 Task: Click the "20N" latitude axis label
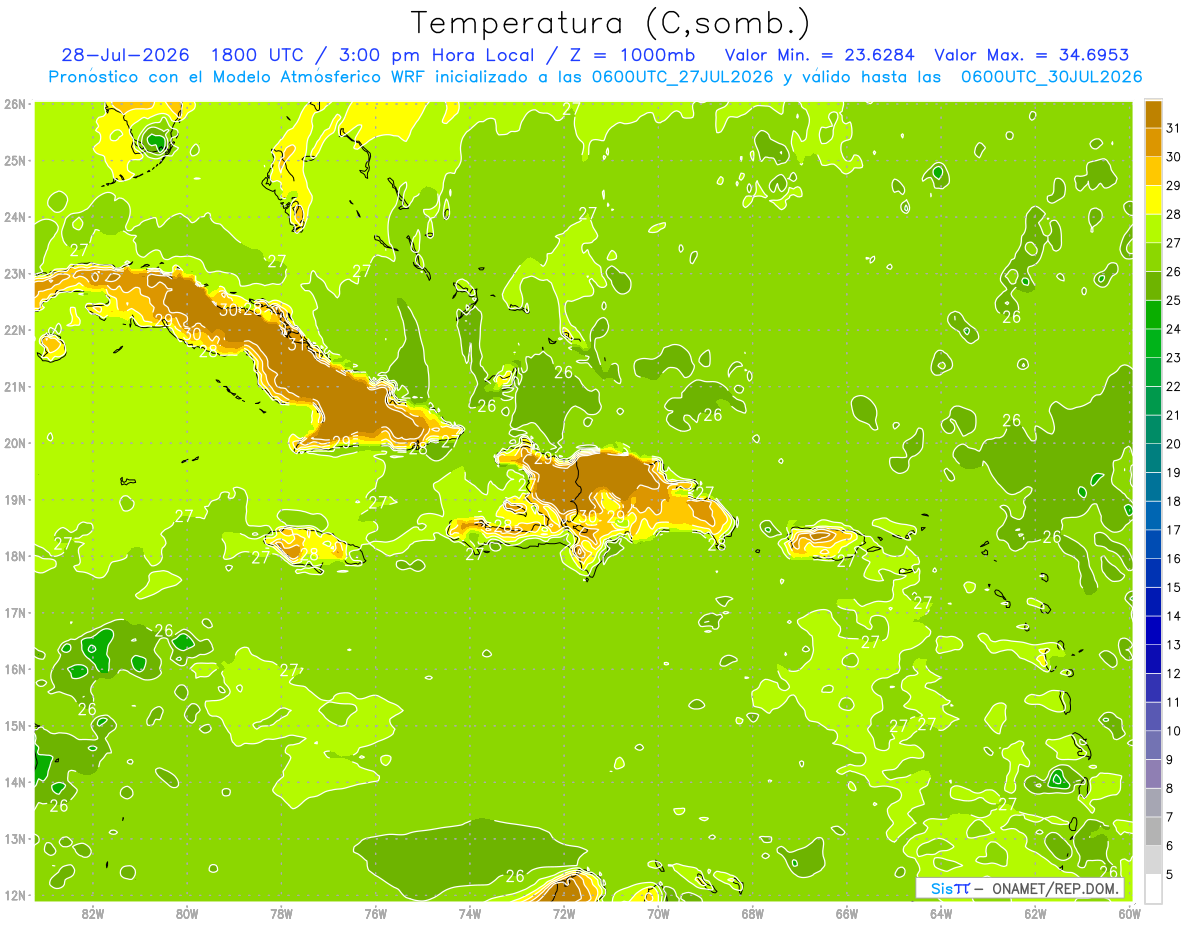(15, 443)
